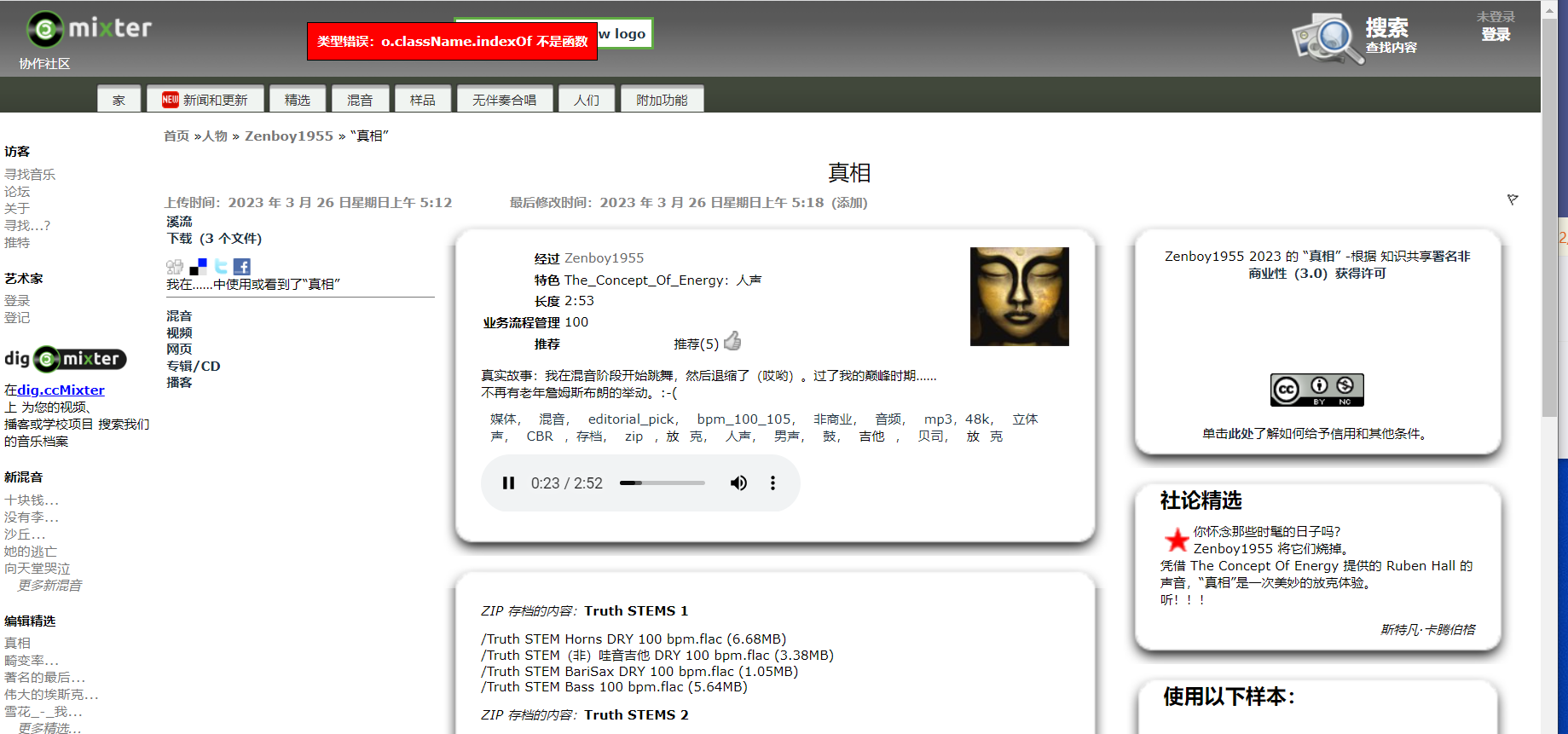Click the 登录 login link in the header
Image resolution: width=1568 pixels, height=734 pixels.
[x=1495, y=35]
